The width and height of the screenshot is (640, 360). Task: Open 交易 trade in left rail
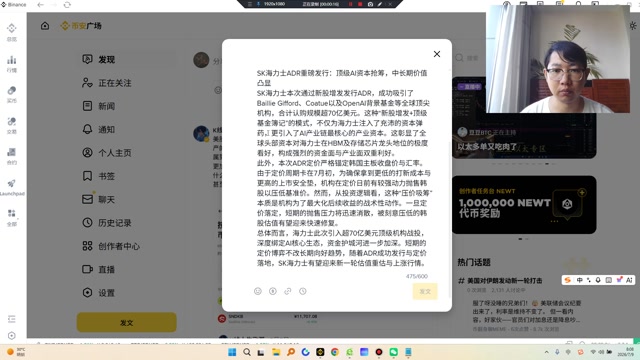coord(11,125)
